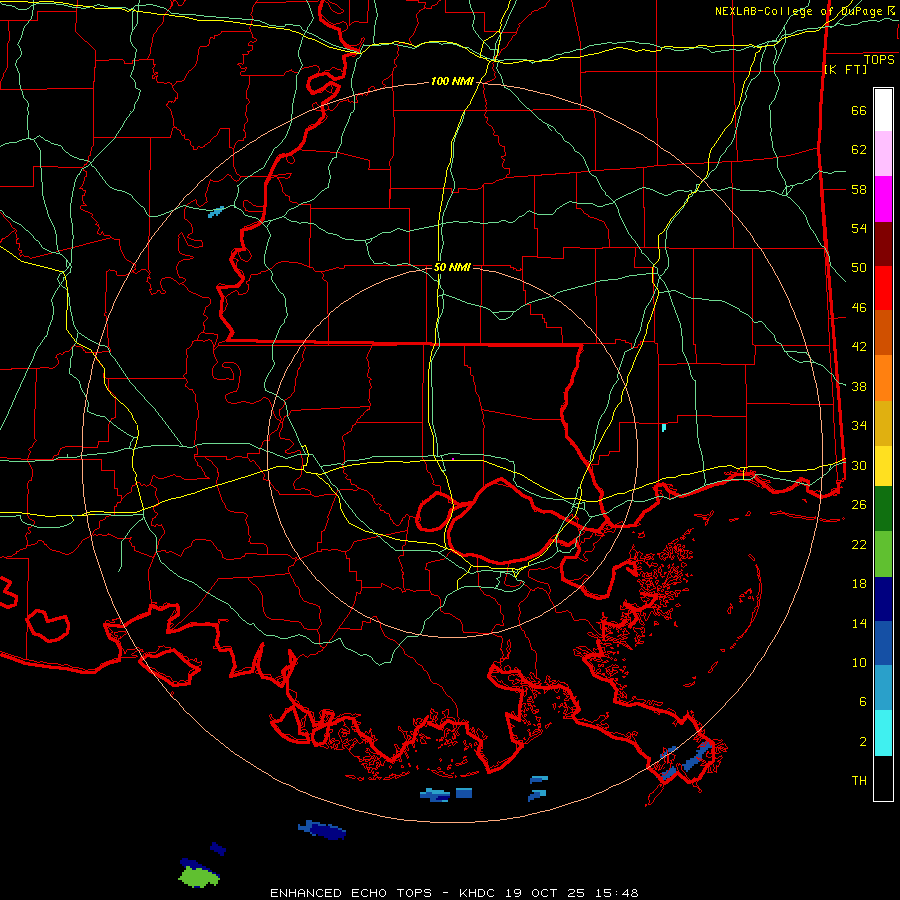Screen dimensions: 900x900
Task: Click the 38 legend value
Action: click(859, 386)
